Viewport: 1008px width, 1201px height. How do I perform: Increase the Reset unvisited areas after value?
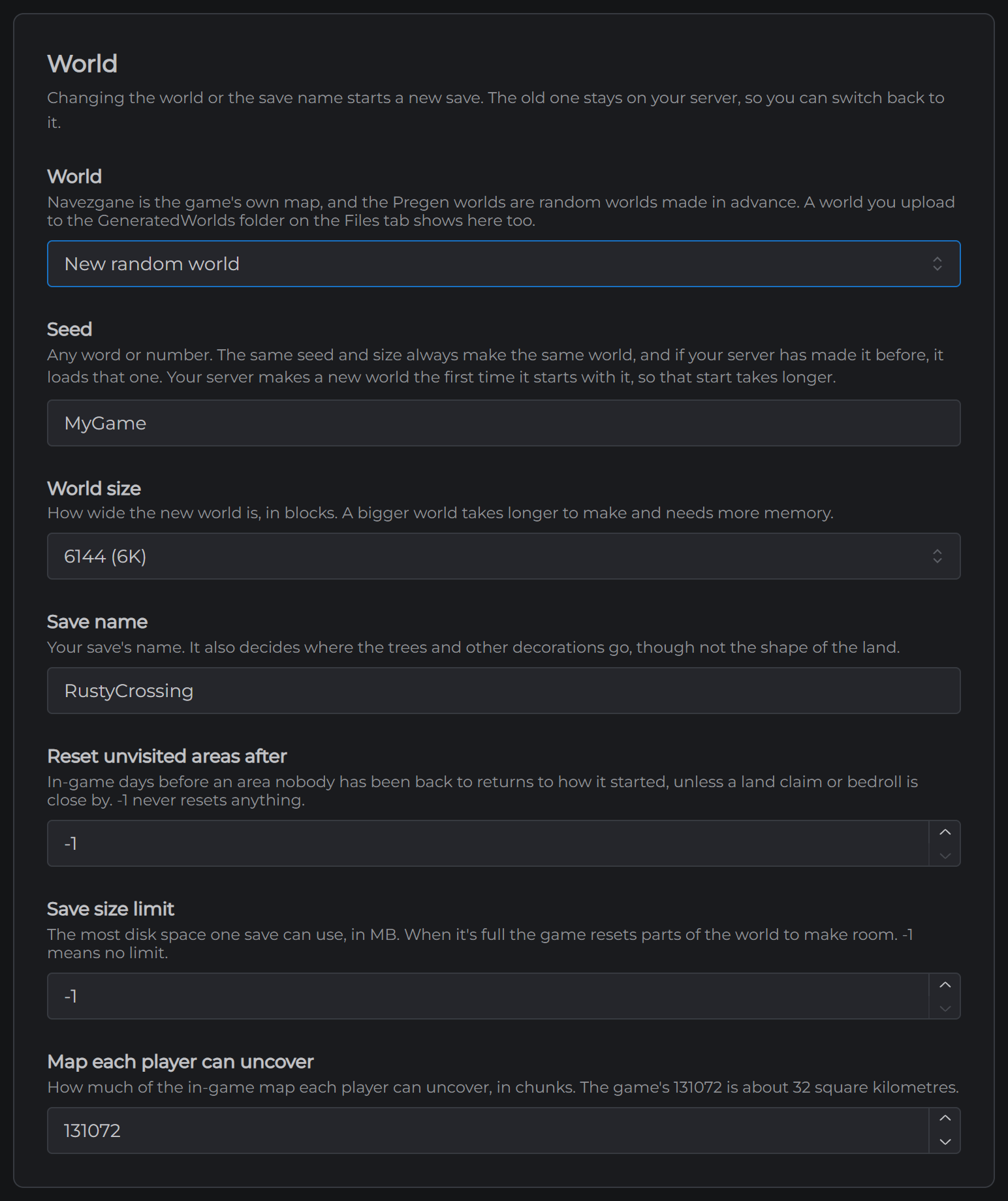945,832
